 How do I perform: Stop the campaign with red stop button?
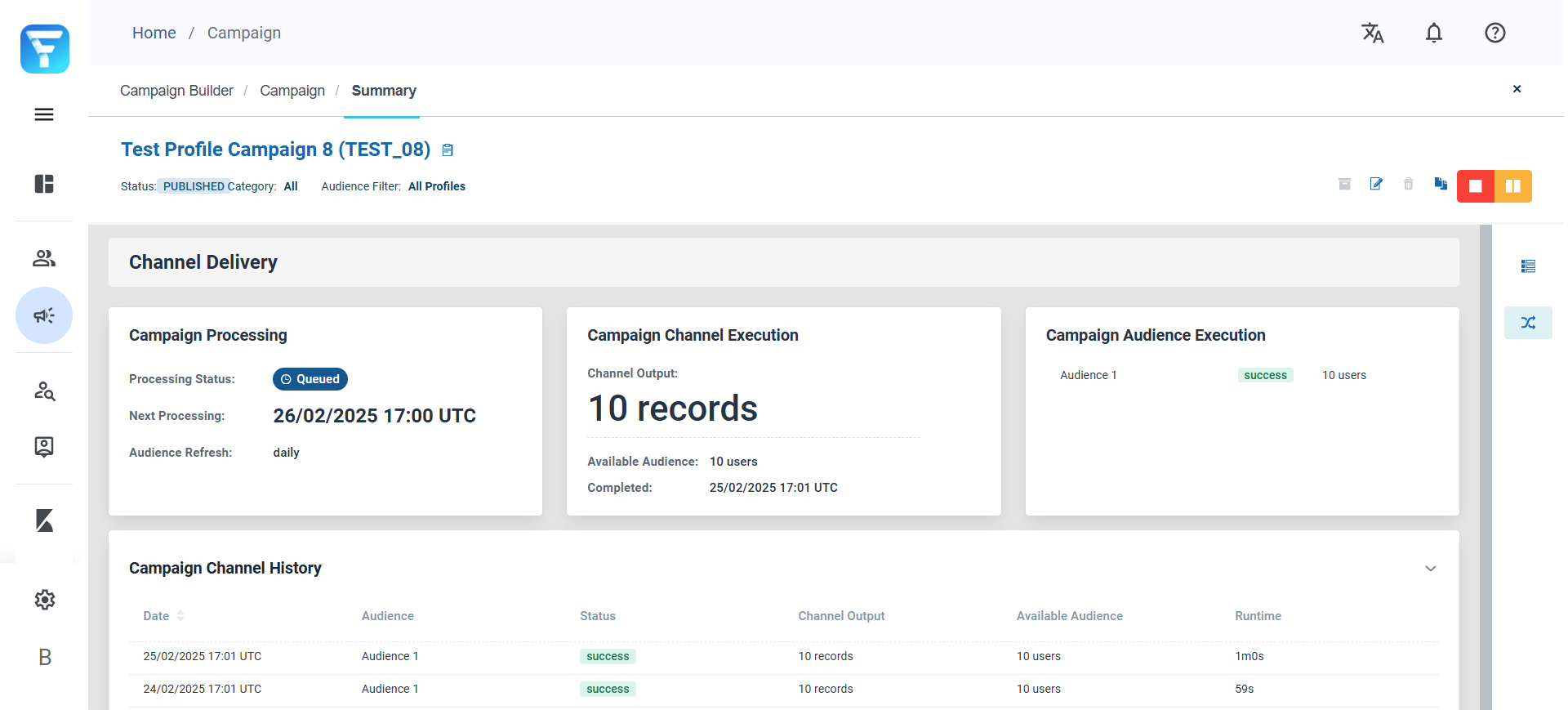click(1476, 186)
